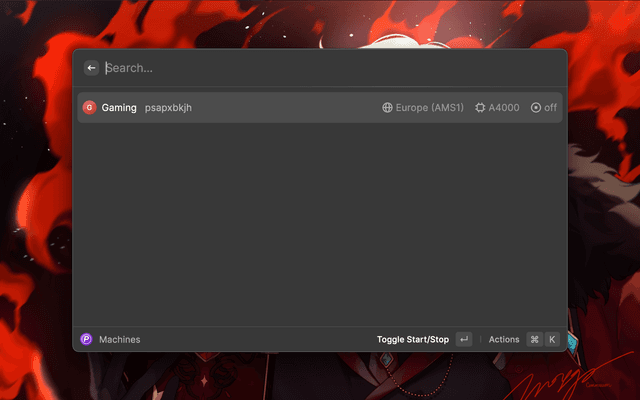This screenshot has height=400, width=640.
Task: Click the purple Paperspace logo icon
Action: coord(86,339)
